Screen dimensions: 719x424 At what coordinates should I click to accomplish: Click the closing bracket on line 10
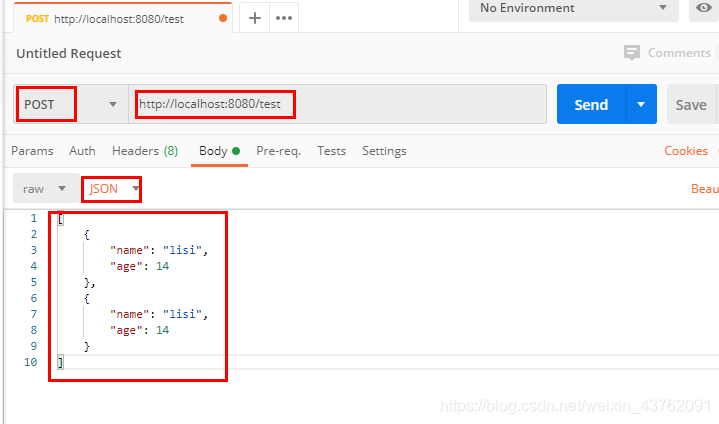coord(61,362)
